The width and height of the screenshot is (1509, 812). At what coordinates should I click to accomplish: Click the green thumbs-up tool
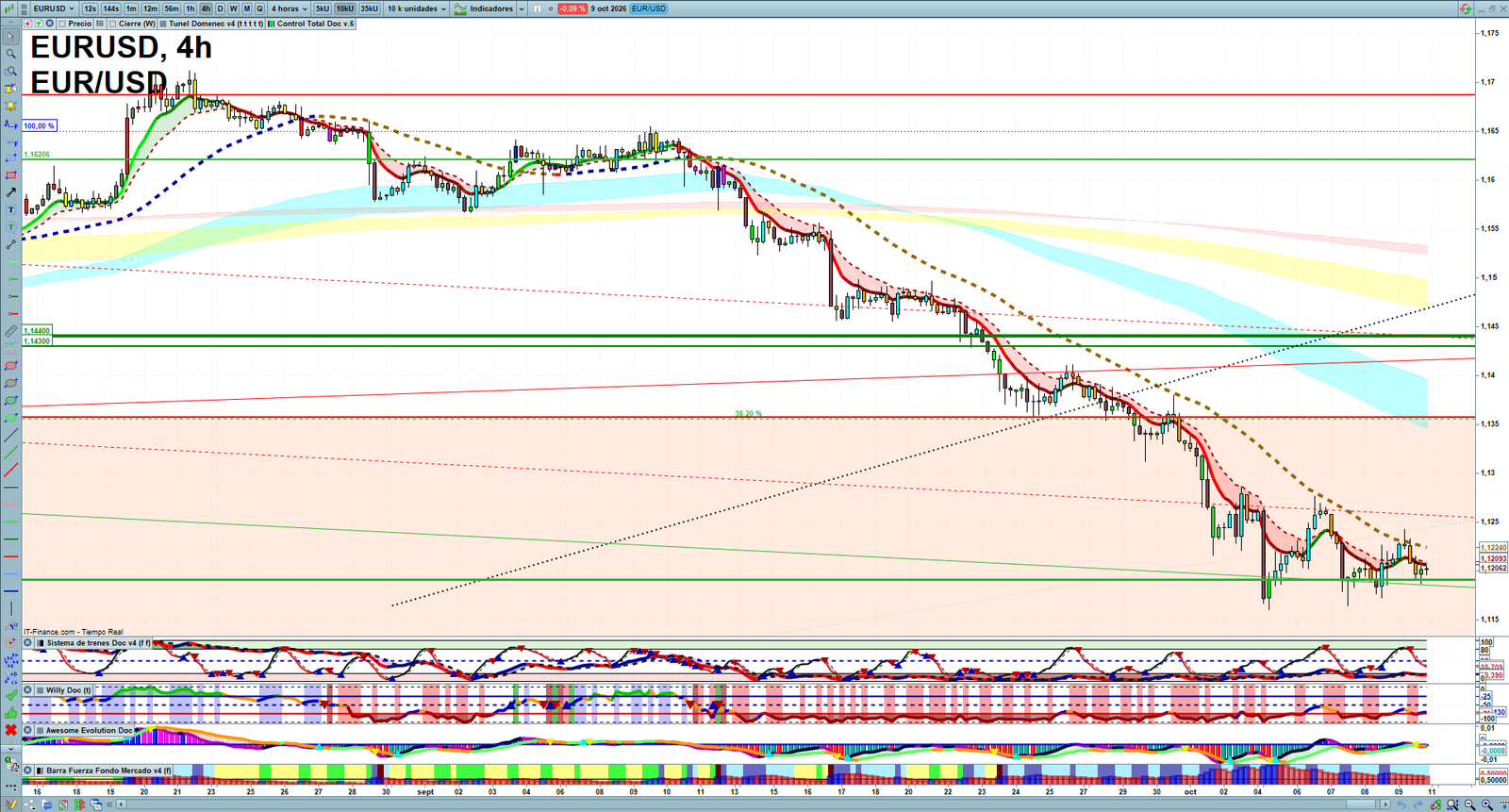tap(10, 713)
